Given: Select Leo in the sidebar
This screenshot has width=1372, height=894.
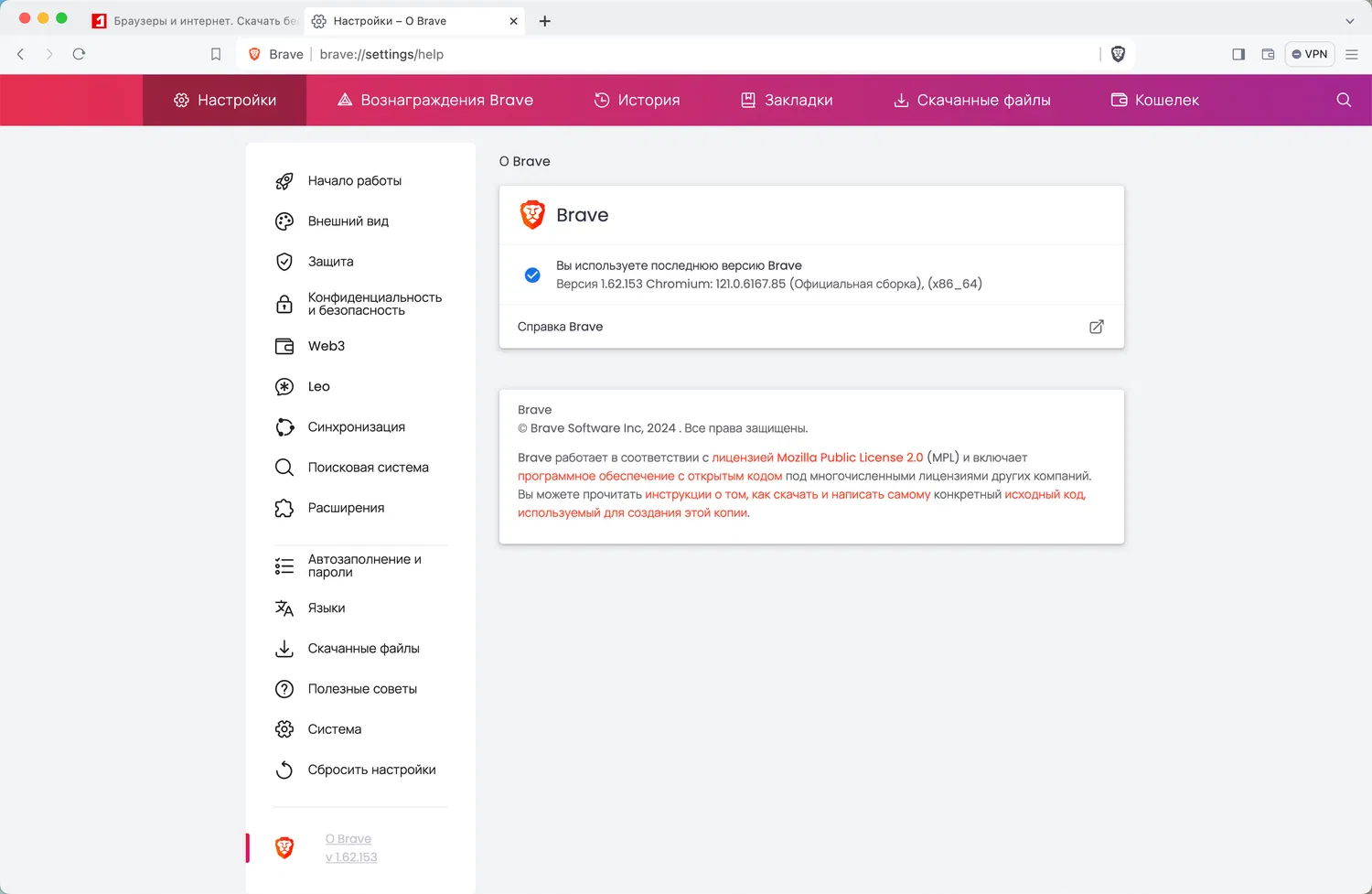Looking at the screenshot, I should [x=319, y=386].
